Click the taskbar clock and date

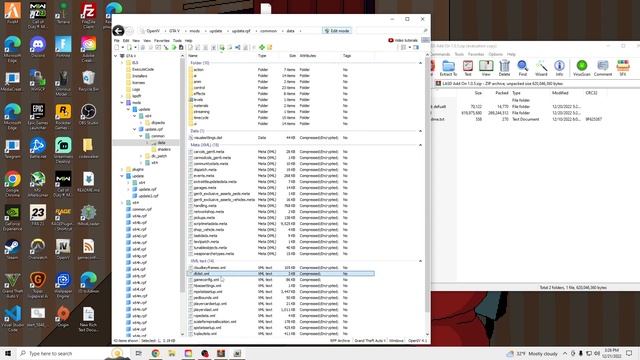point(611,353)
